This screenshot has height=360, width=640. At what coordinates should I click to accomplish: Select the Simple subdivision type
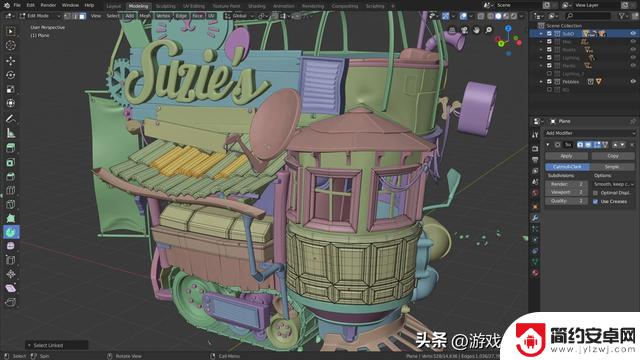pyautogui.click(x=612, y=167)
